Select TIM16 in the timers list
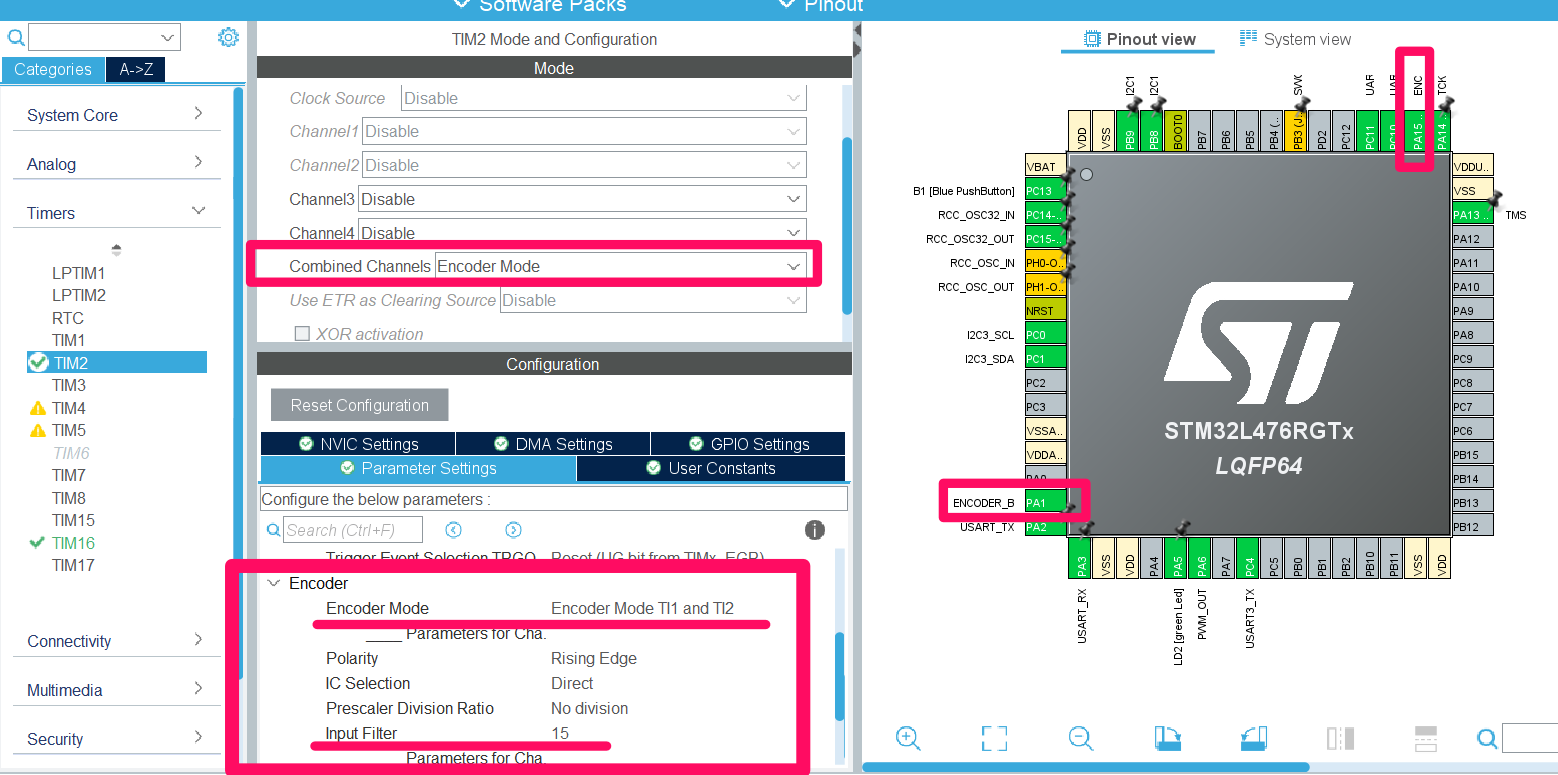Screen dimensions: 1558x775 [73, 543]
